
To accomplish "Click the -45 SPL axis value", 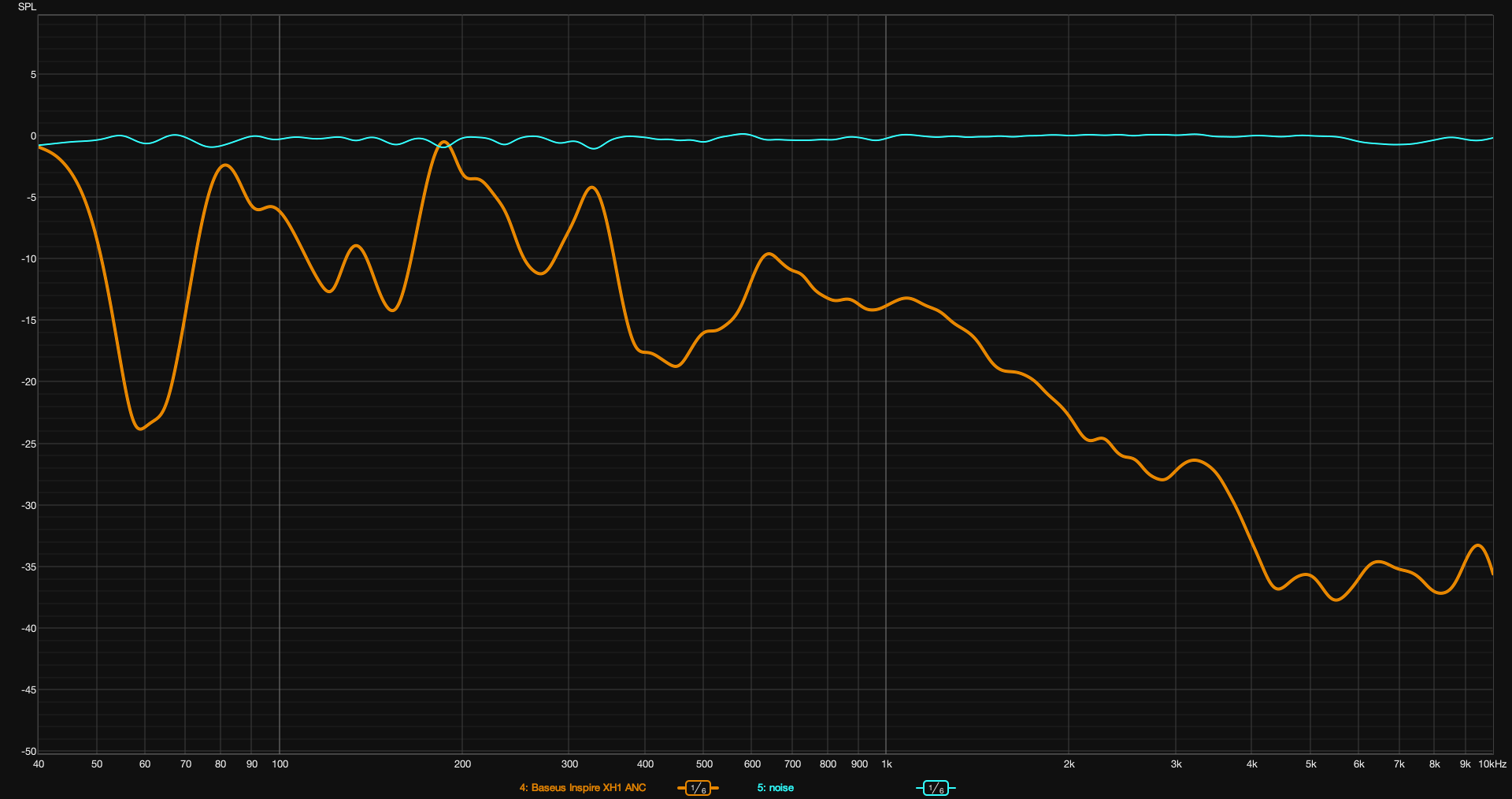I will (x=29, y=690).
